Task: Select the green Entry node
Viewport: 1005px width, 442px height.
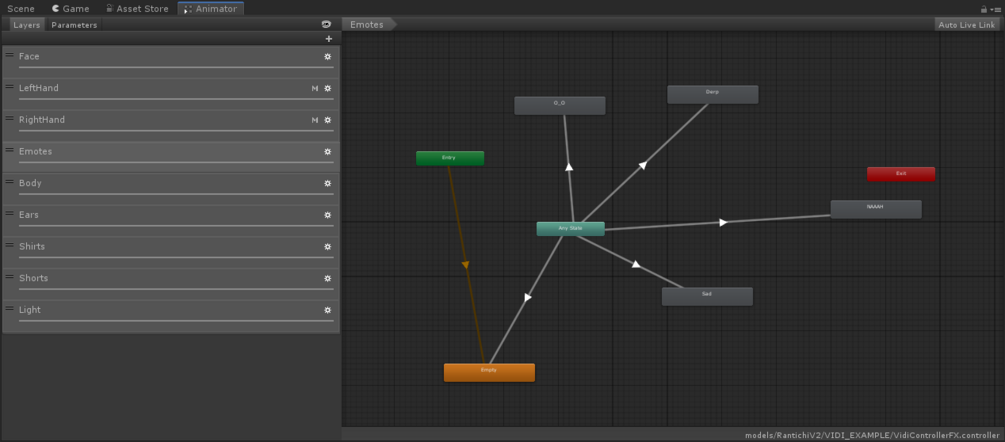Action: (450, 158)
